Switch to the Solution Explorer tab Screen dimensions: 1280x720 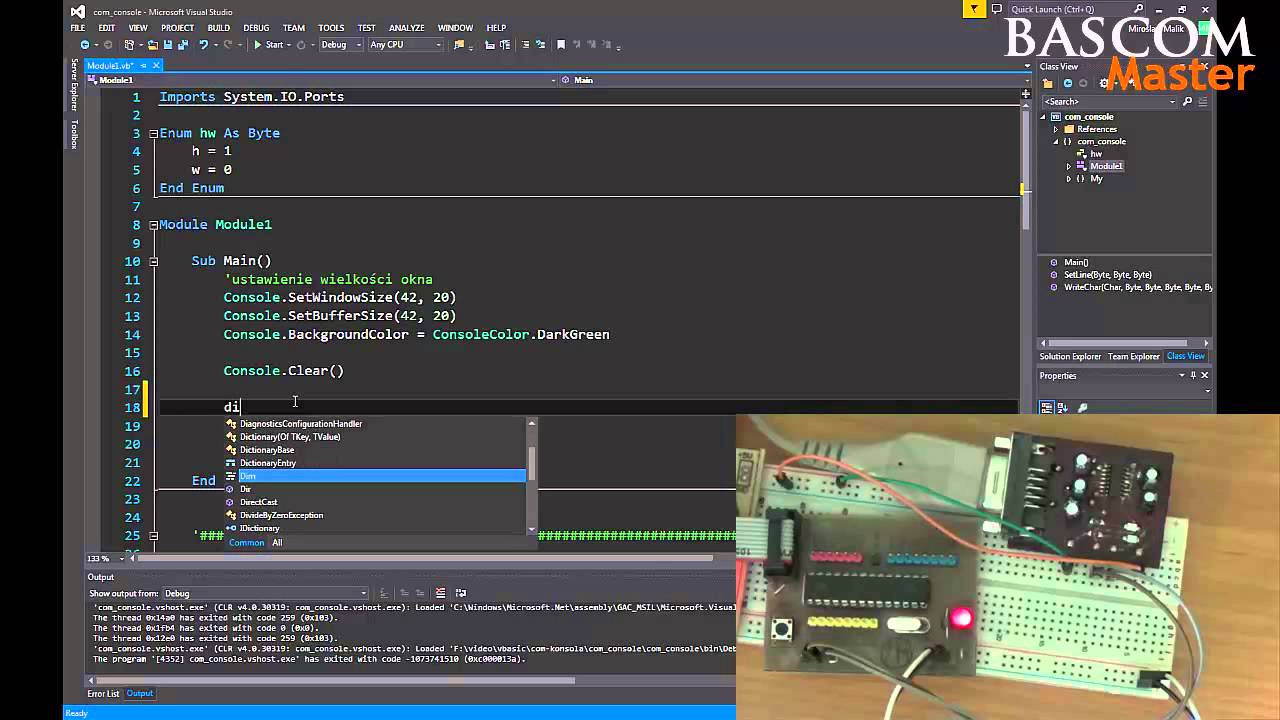1070,357
